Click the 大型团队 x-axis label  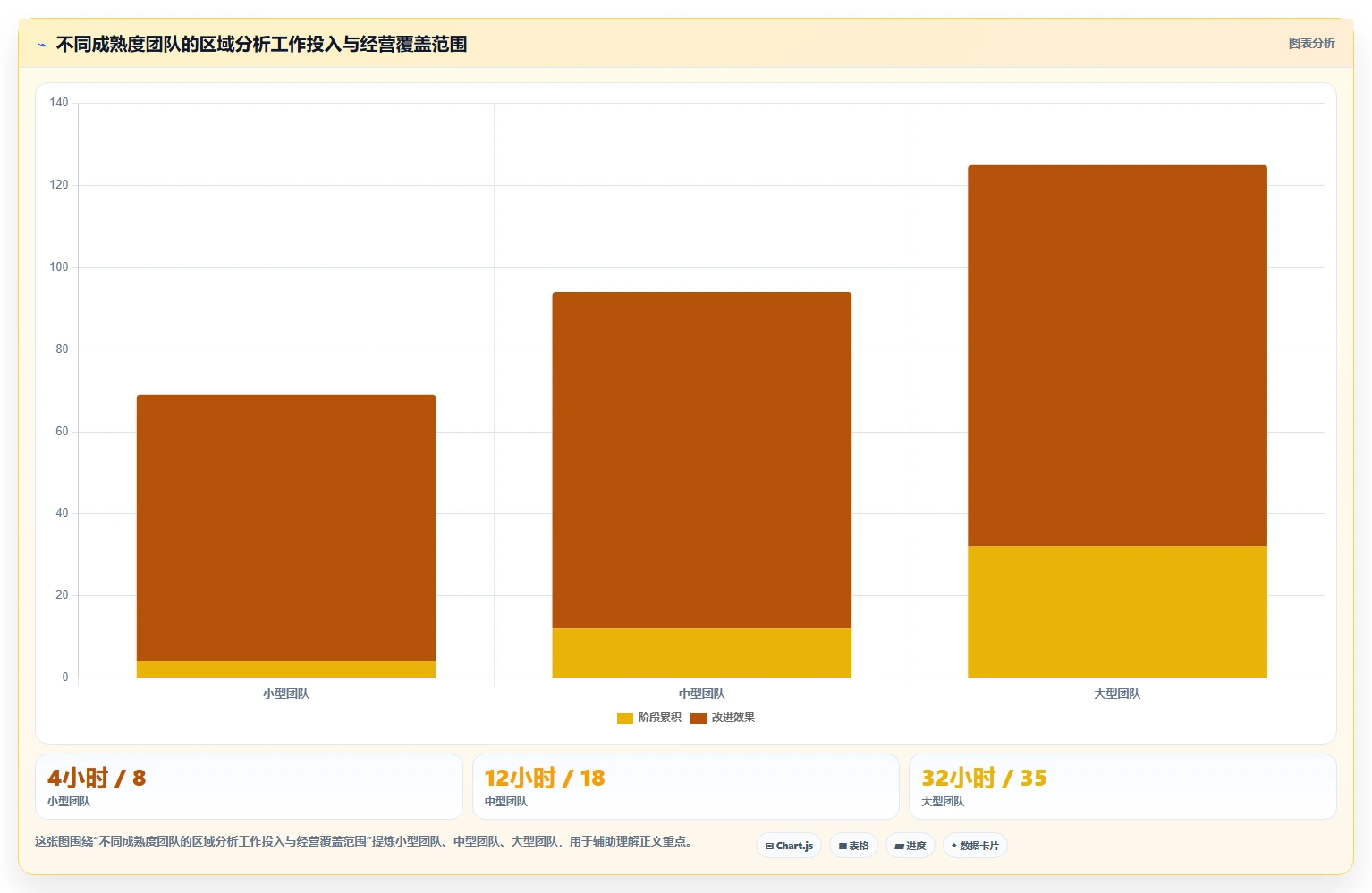point(1117,694)
